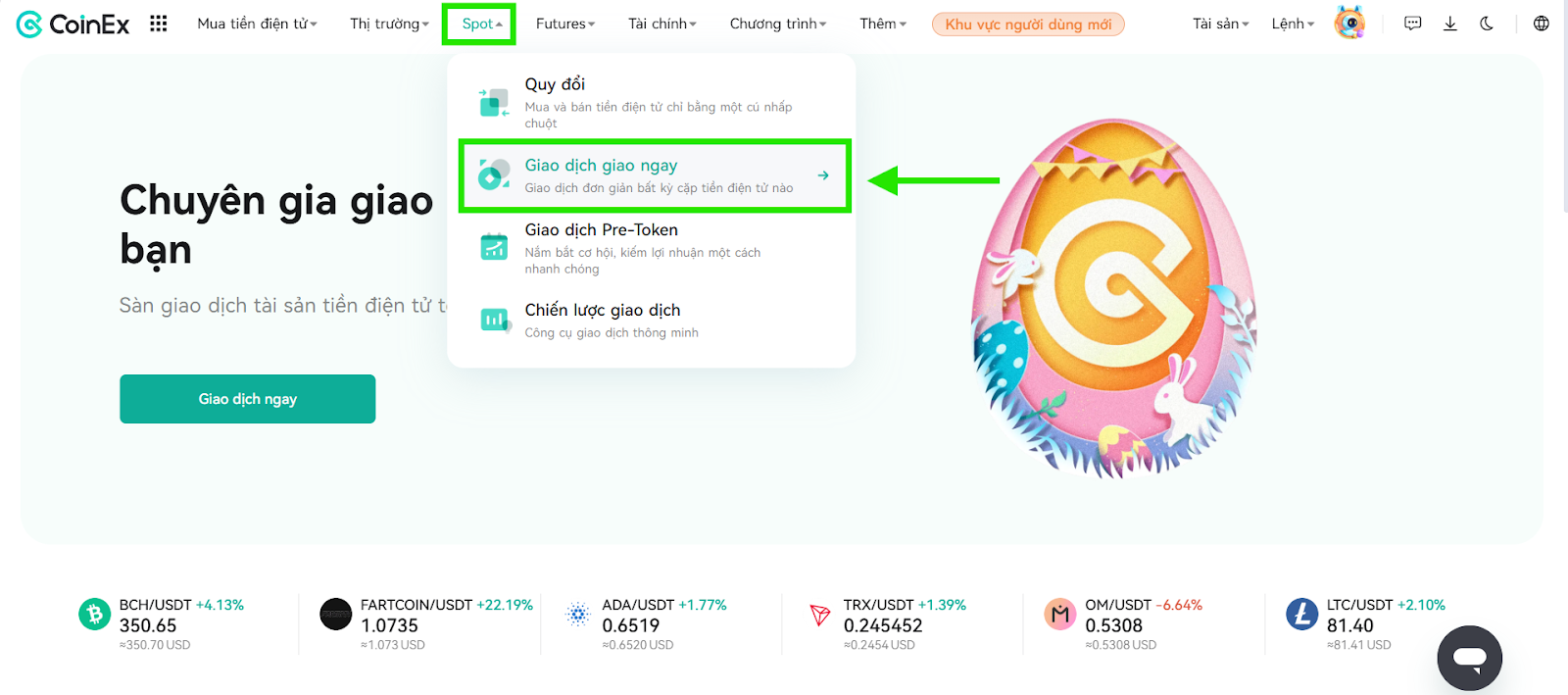
Task: Click the +4.13% change for BCH
Action: [x=220, y=605]
